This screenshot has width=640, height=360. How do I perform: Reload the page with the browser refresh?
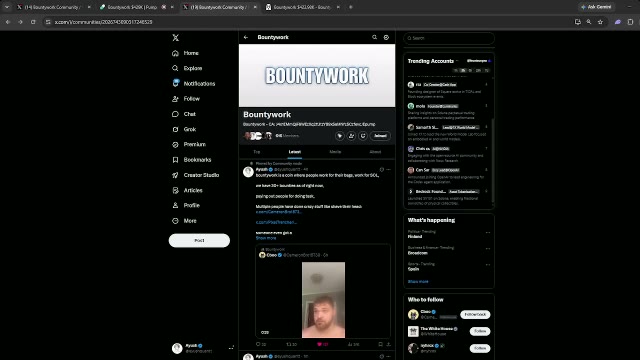[33, 22]
